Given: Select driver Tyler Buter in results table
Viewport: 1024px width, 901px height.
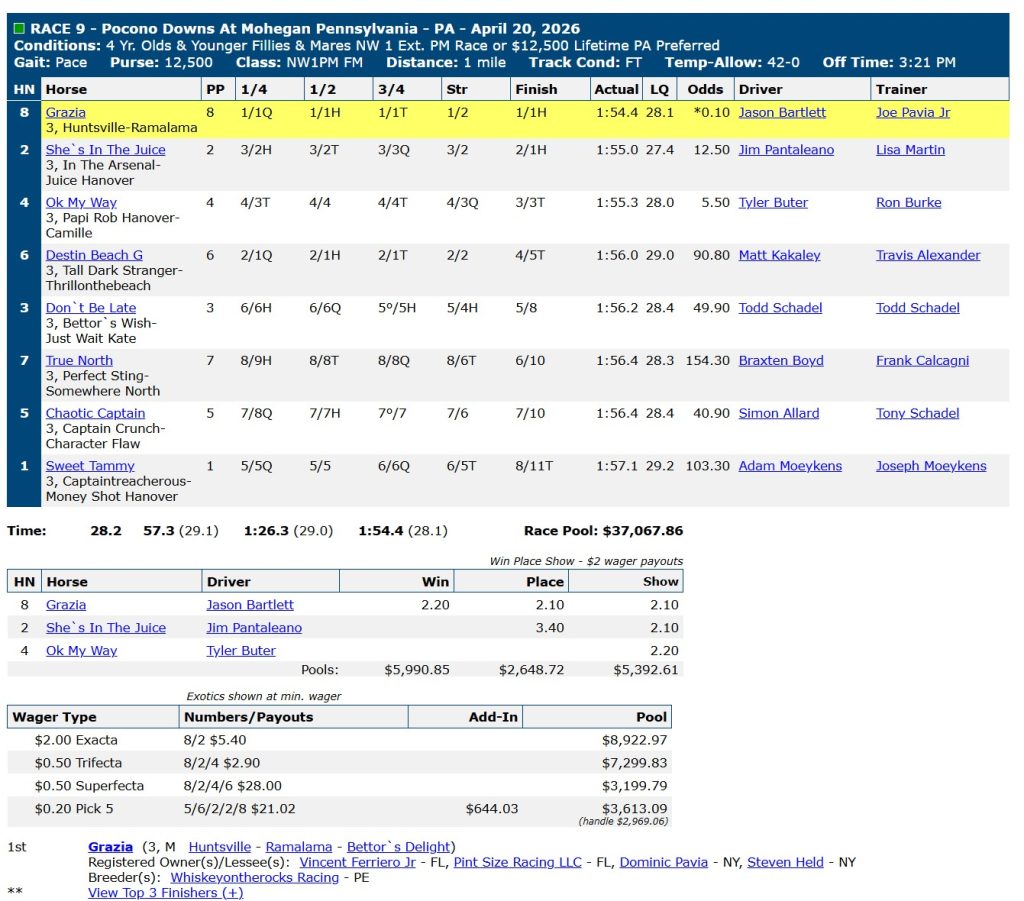Looking at the screenshot, I should tap(773, 202).
